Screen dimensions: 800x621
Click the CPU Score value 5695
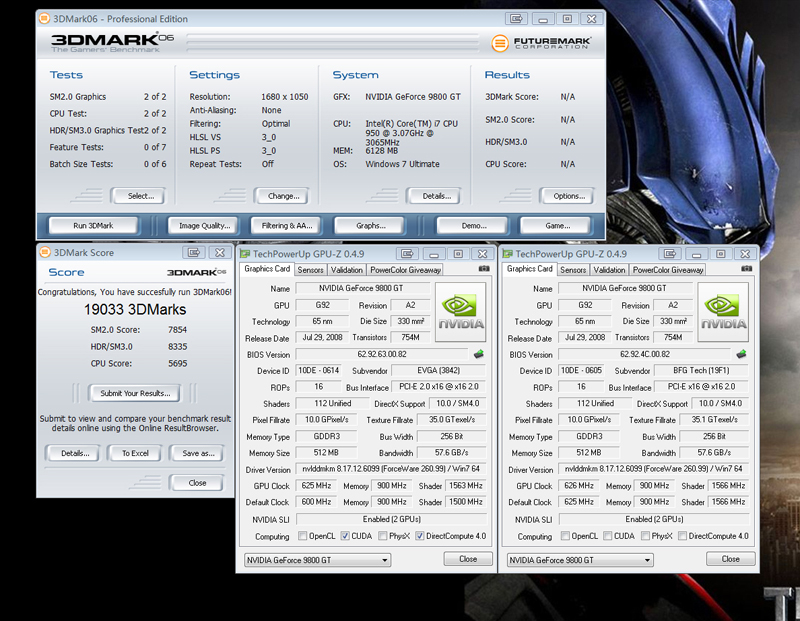pos(178,363)
